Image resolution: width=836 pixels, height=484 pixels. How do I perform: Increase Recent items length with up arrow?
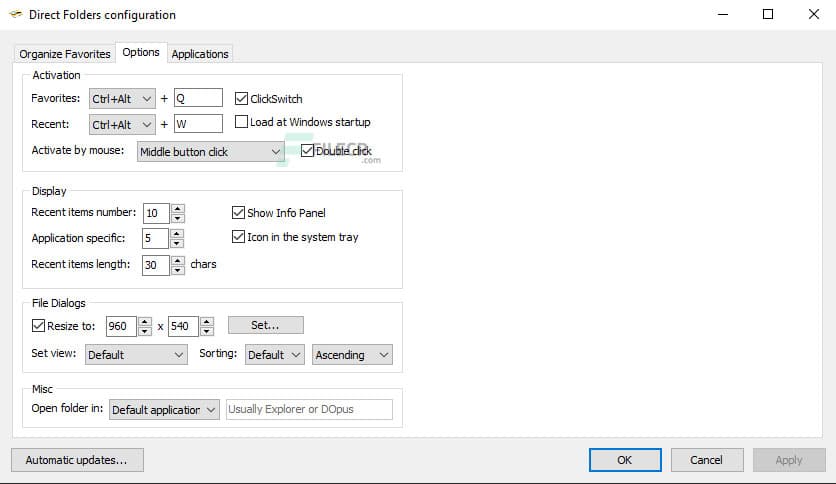[x=178, y=260]
